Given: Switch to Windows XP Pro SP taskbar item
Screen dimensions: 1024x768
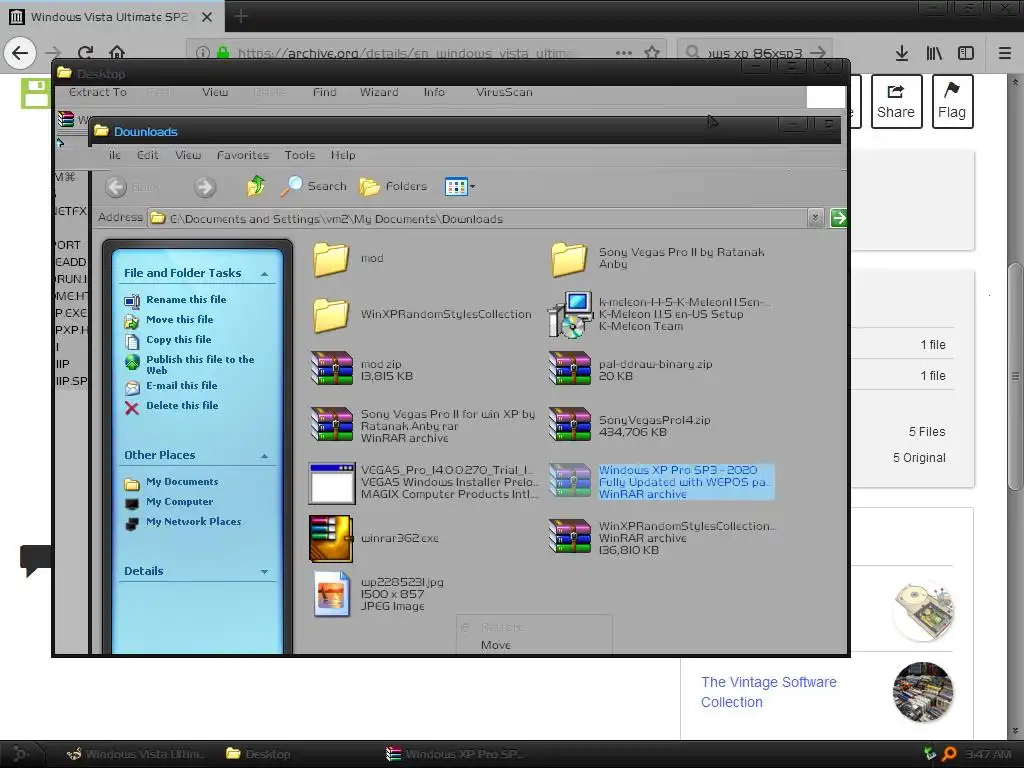Looking at the screenshot, I should tap(455, 754).
